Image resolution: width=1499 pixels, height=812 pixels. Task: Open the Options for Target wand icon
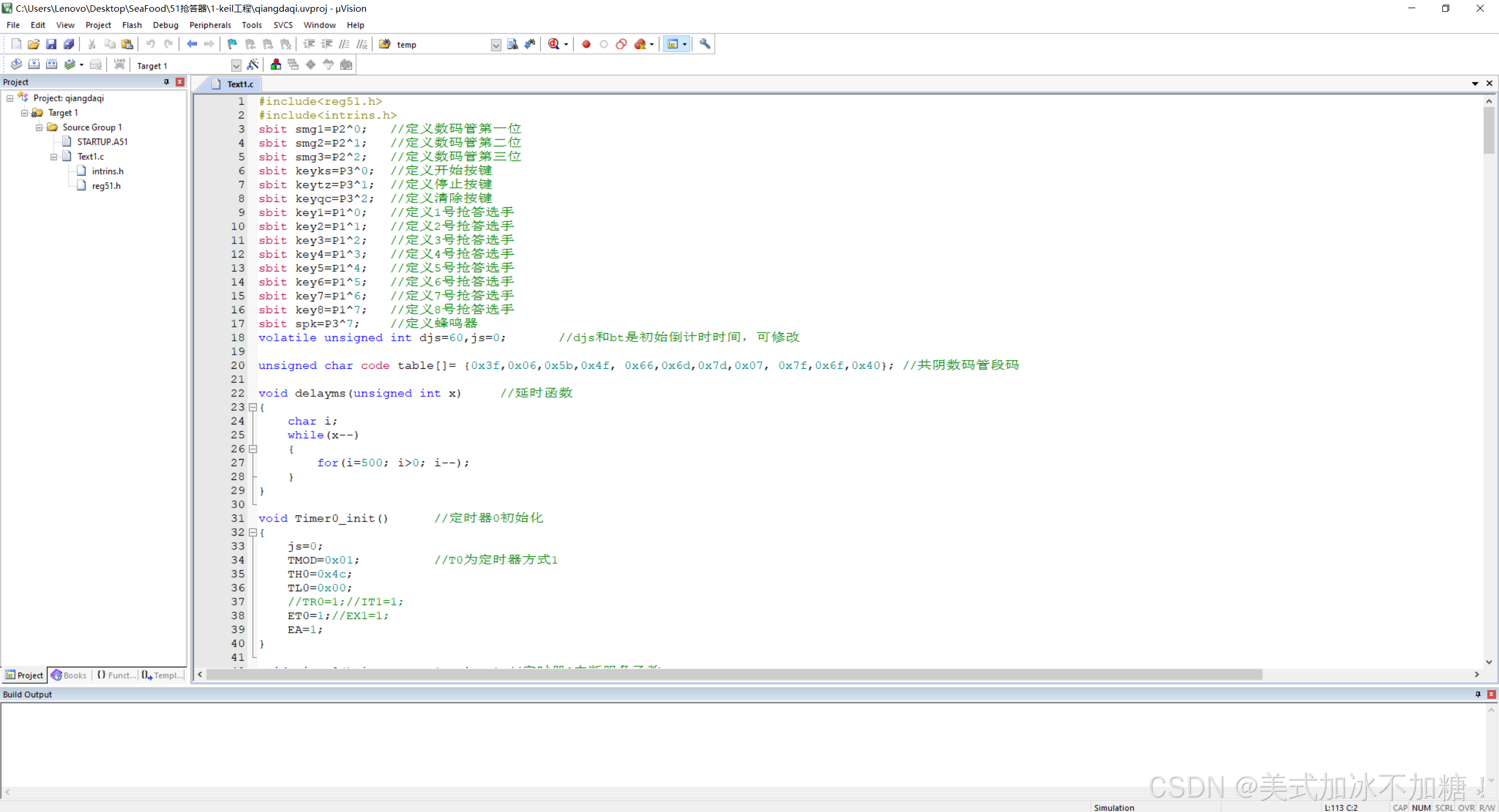253,65
